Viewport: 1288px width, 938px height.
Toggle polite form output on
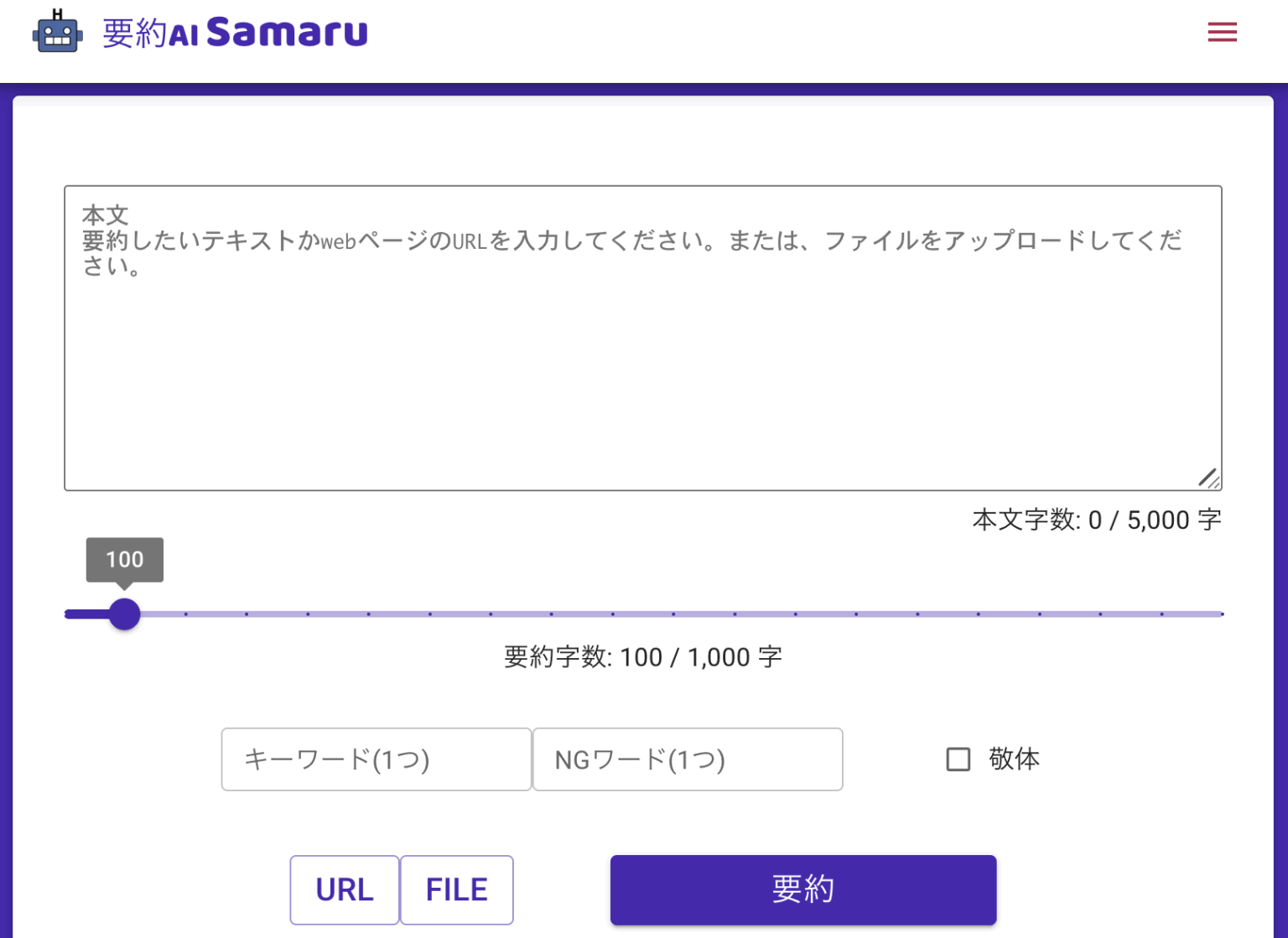tap(957, 759)
